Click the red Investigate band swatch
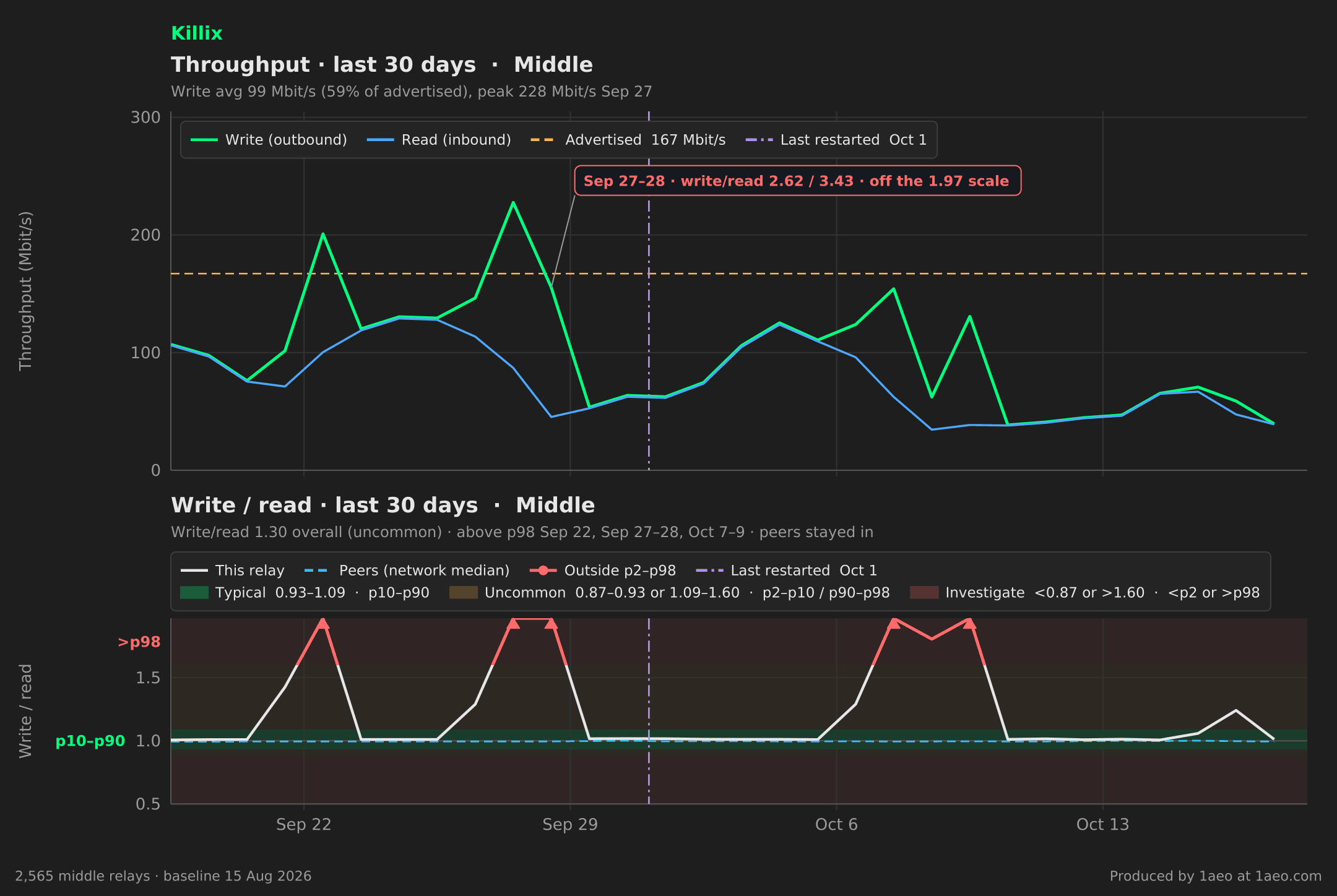The height and width of the screenshot is (896, 1337). tap(924, 593)
